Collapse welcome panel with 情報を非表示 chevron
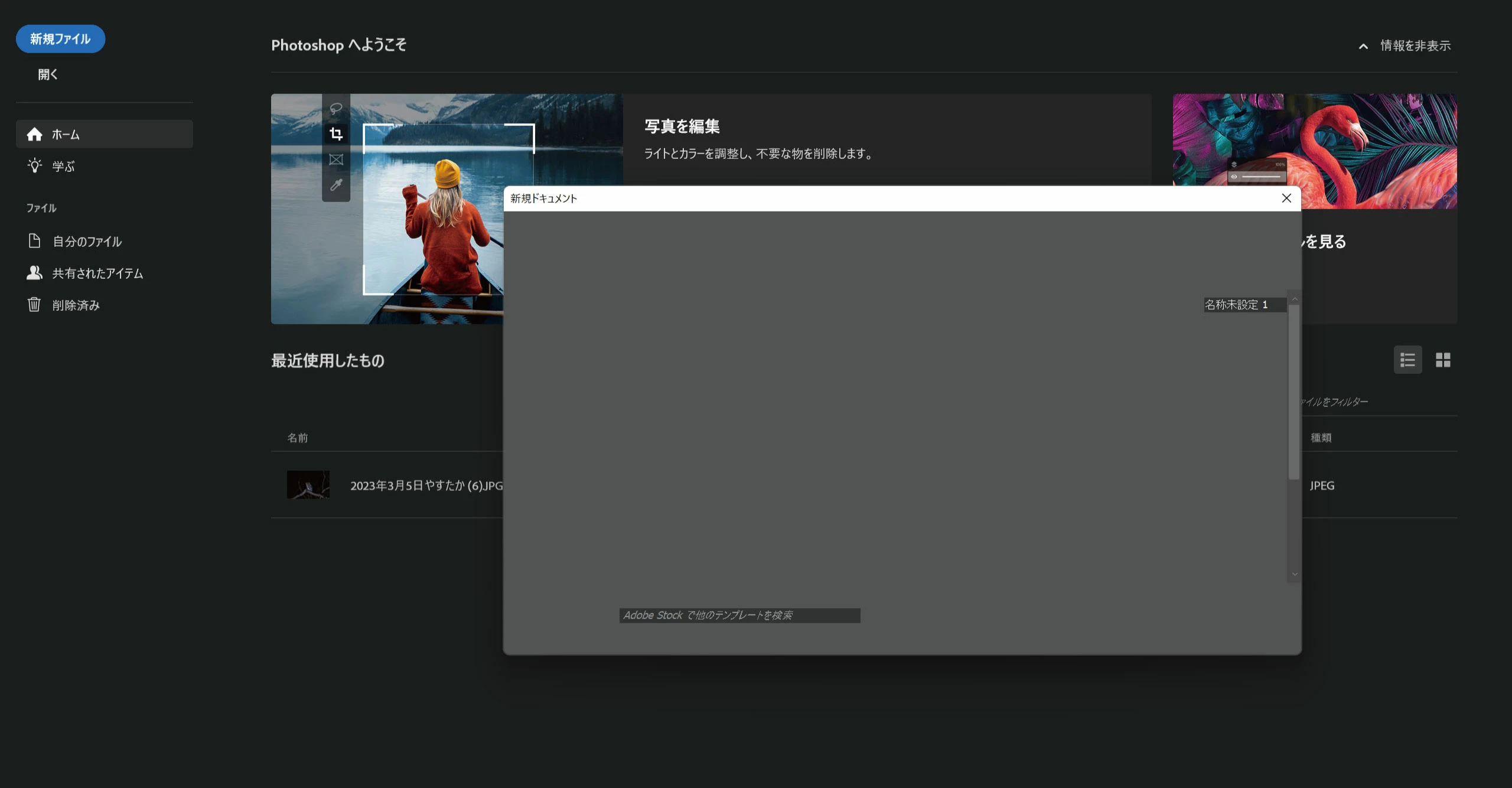This screenshot has height=788, width=1512. click(1363, 46)
